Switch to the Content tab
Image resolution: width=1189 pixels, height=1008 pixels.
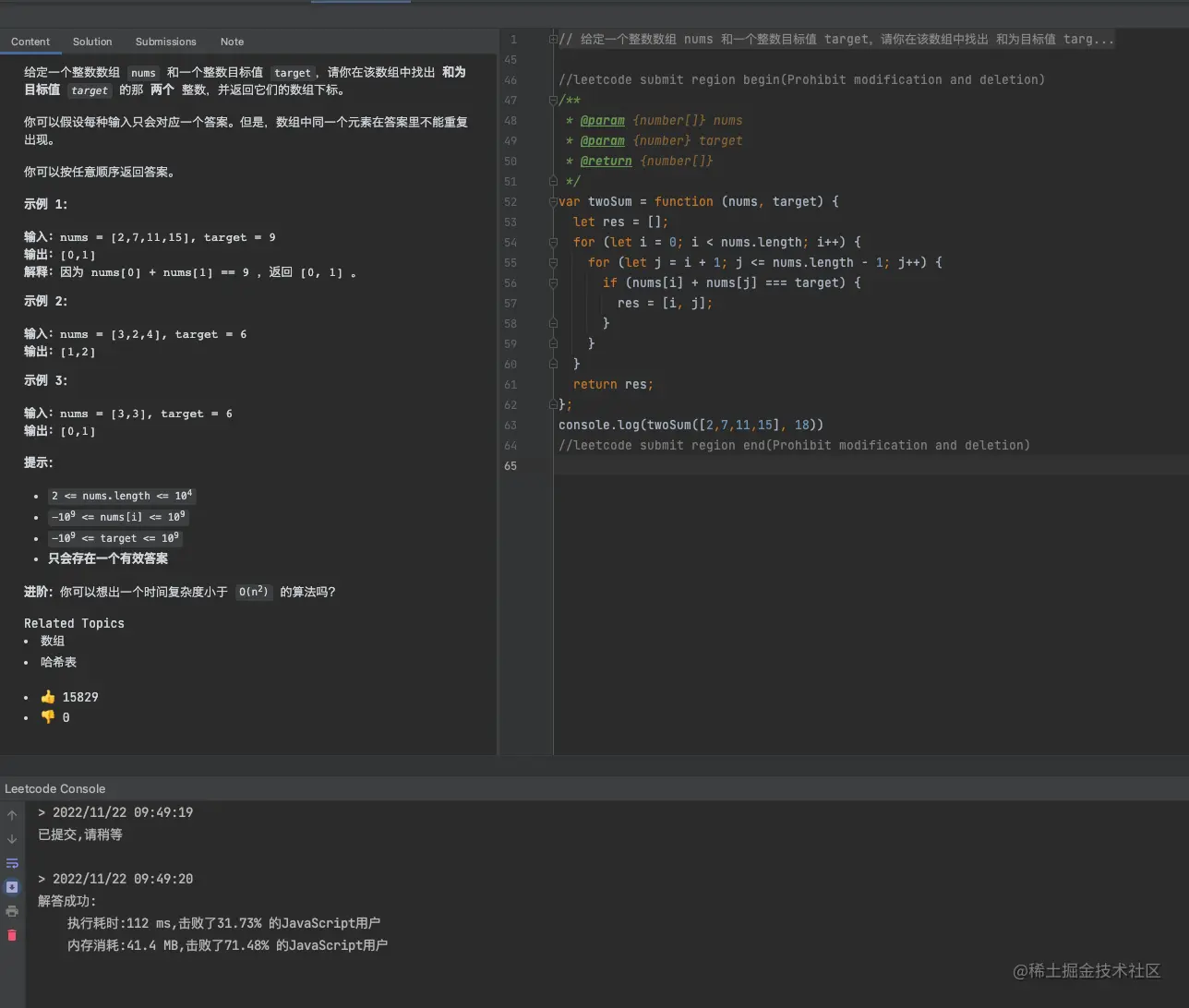point(30,42)
